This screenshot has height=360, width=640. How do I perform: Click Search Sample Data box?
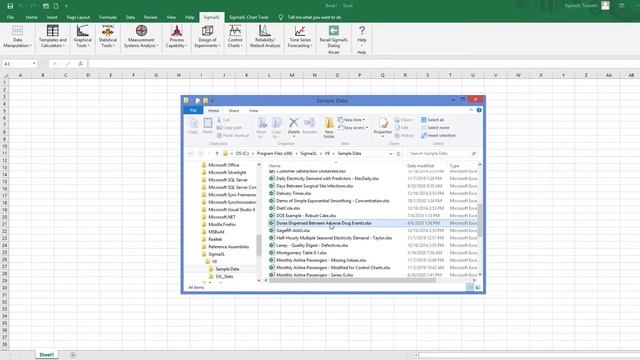[x=442, y=153]
